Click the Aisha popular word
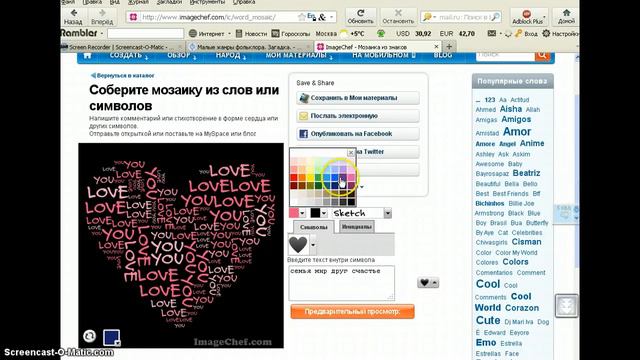640x360 pixels. coord(511,109)
